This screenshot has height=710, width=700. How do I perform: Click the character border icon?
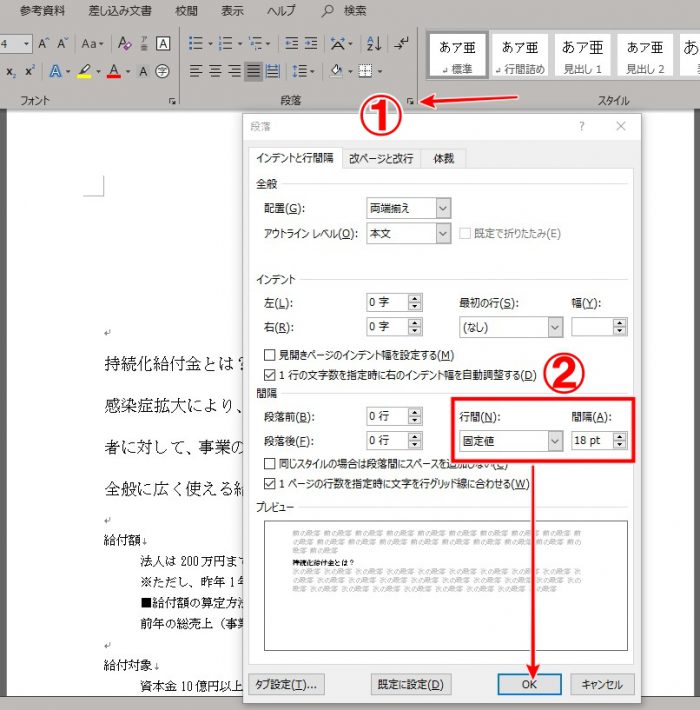coord(163,43)
